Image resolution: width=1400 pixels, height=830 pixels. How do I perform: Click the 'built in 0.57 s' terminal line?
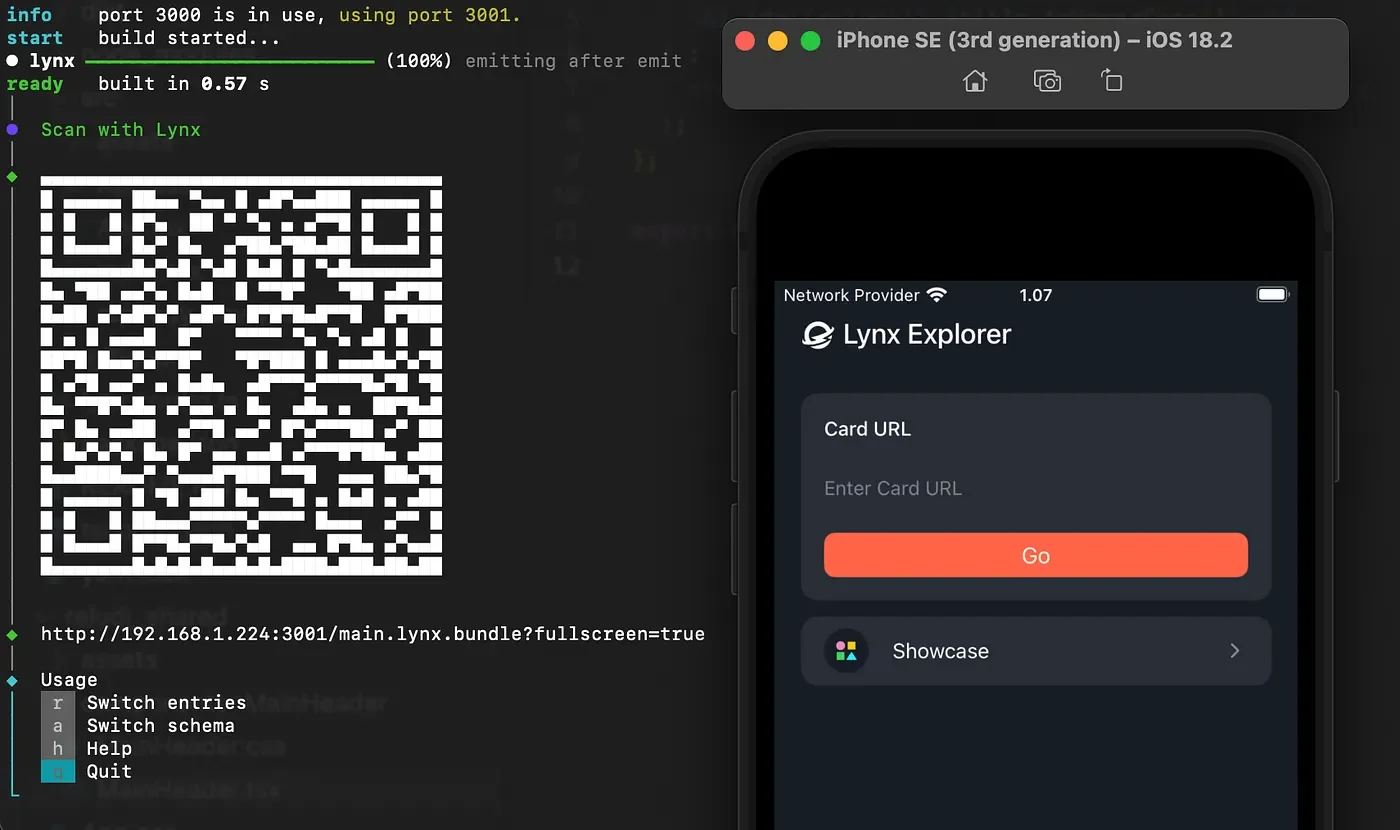pos(184,84)
